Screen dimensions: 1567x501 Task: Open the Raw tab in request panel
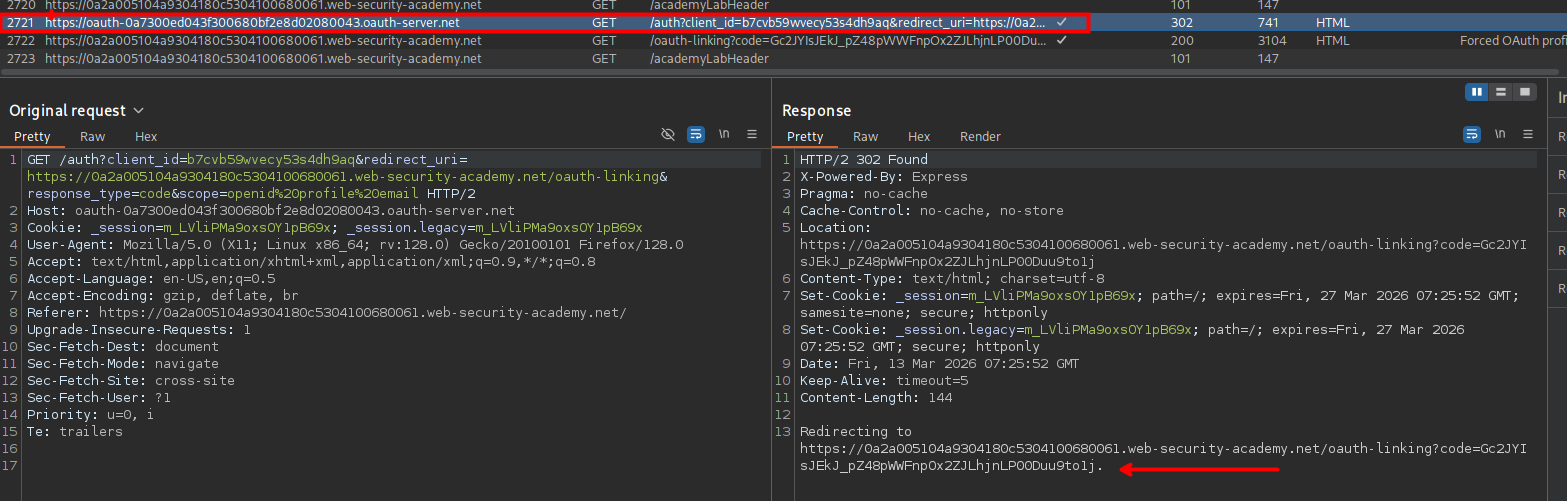93,137
